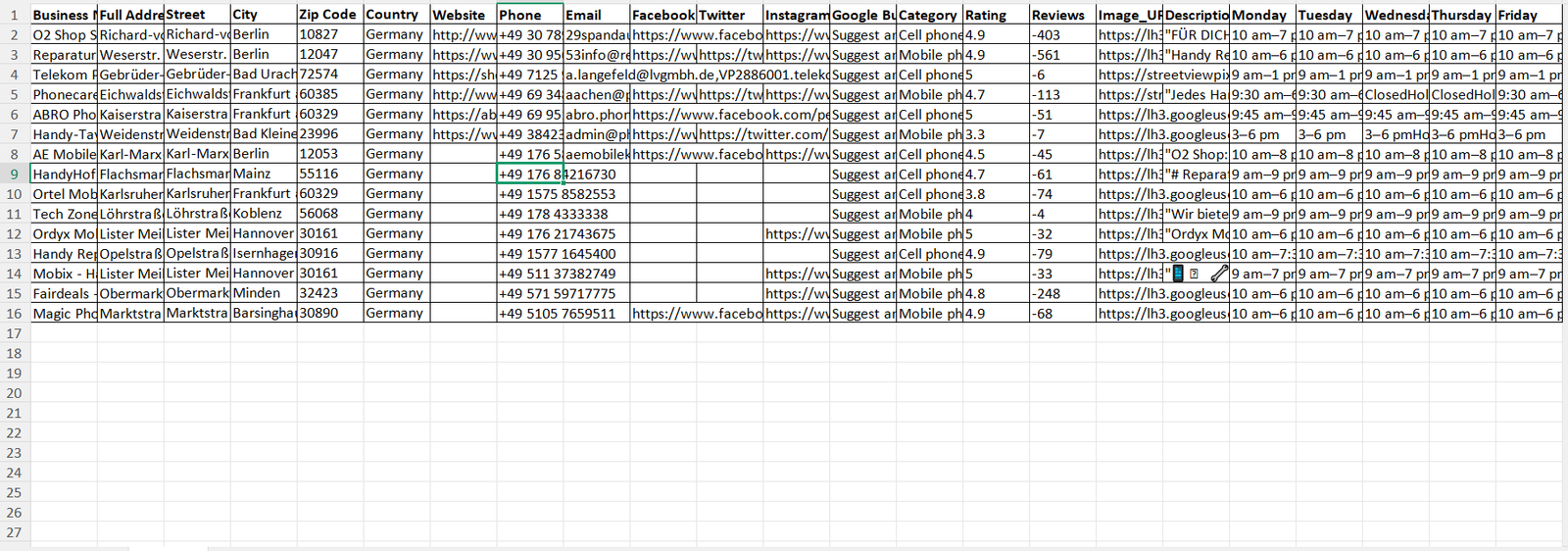Select zip code cell 10827
This screenshot has height=551, width=1568.
pos(330,34)
